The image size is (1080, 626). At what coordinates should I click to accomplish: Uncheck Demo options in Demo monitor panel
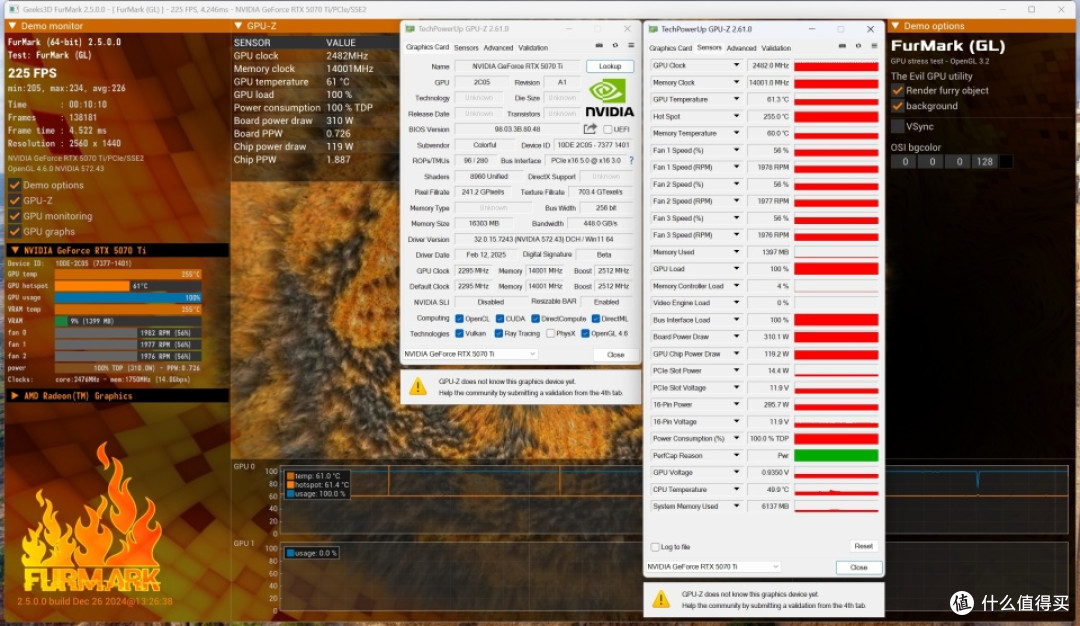tap(14, 185)
